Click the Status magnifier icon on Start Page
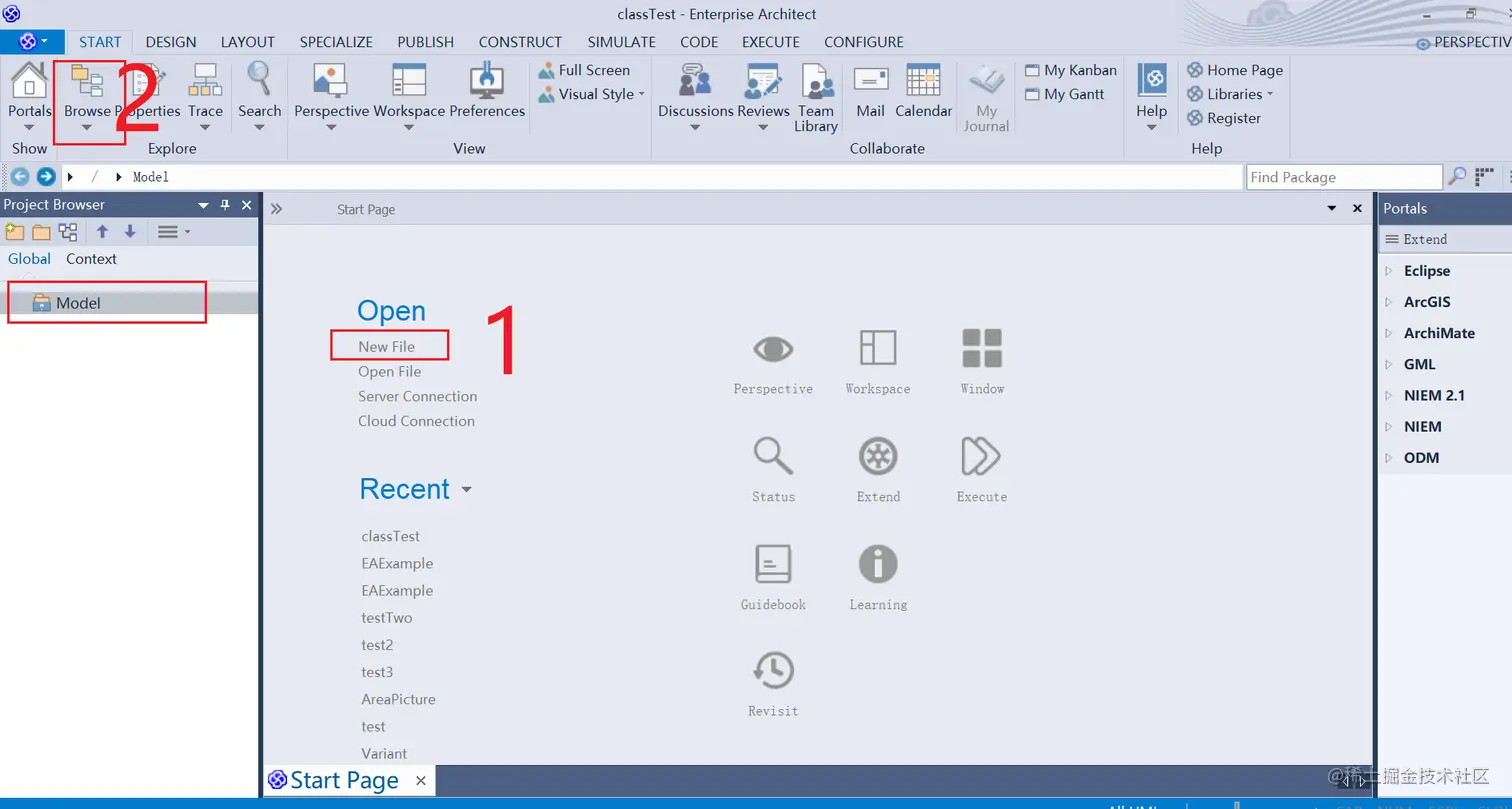 (773, 456)
